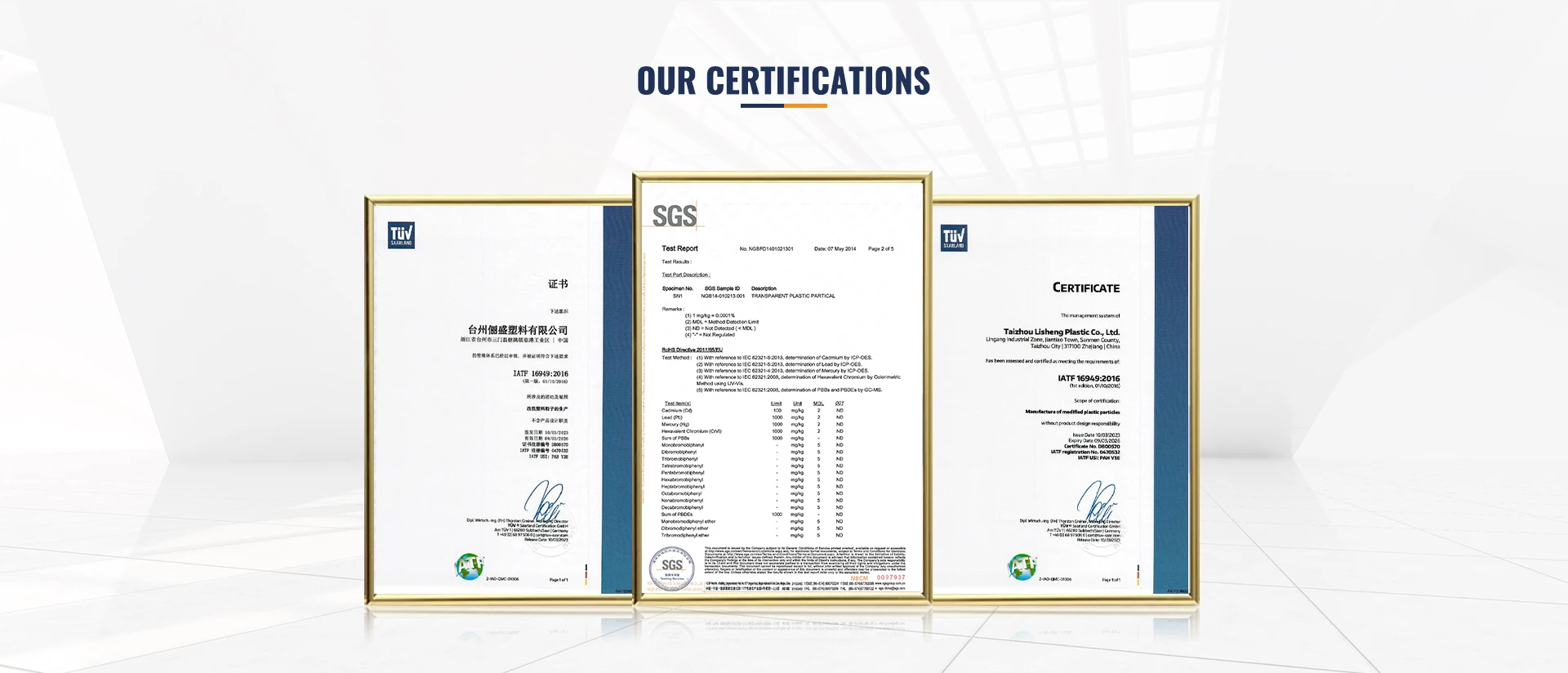Image resolution: width=1568 pixels, height=673 pixels.
Task: Click the TÜV Saarland logo on English certificate
Action: [954, 238]
